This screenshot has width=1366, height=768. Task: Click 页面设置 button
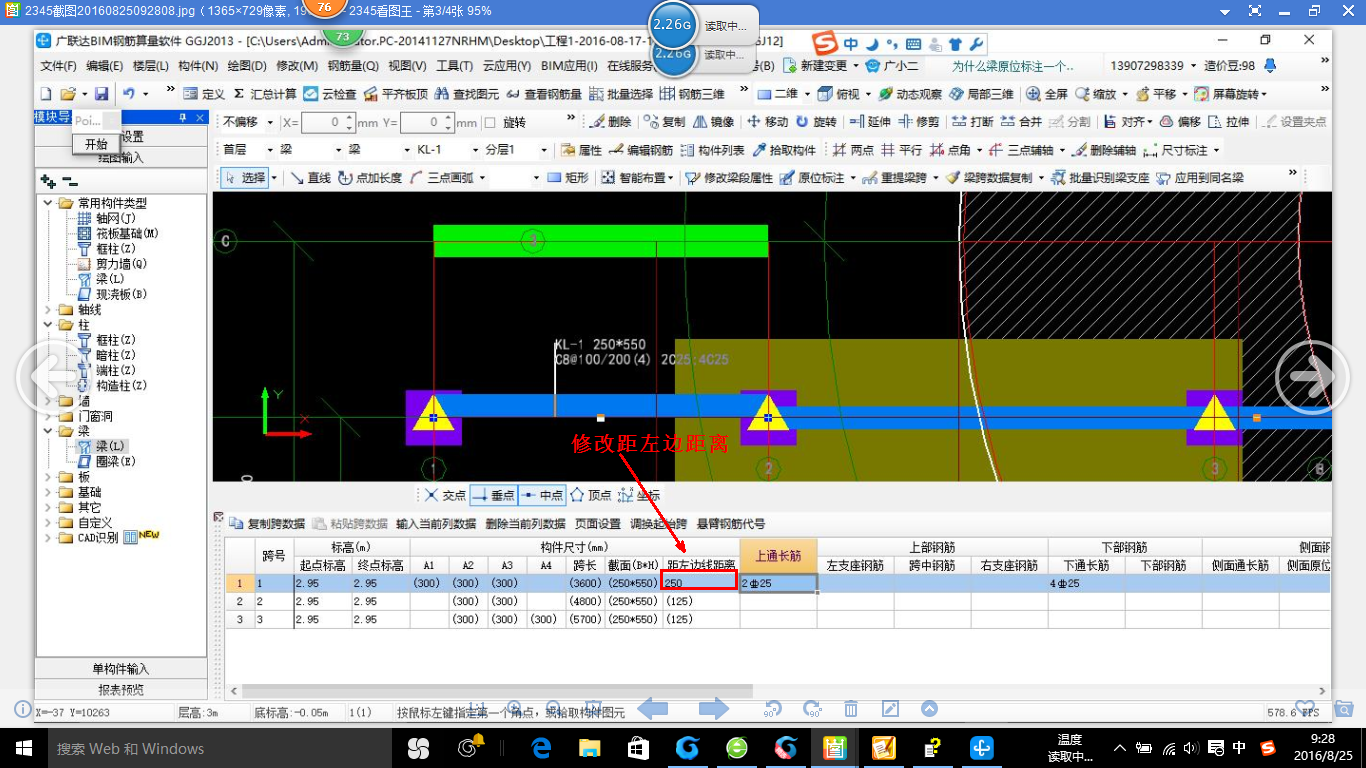[x=598, y=523]
